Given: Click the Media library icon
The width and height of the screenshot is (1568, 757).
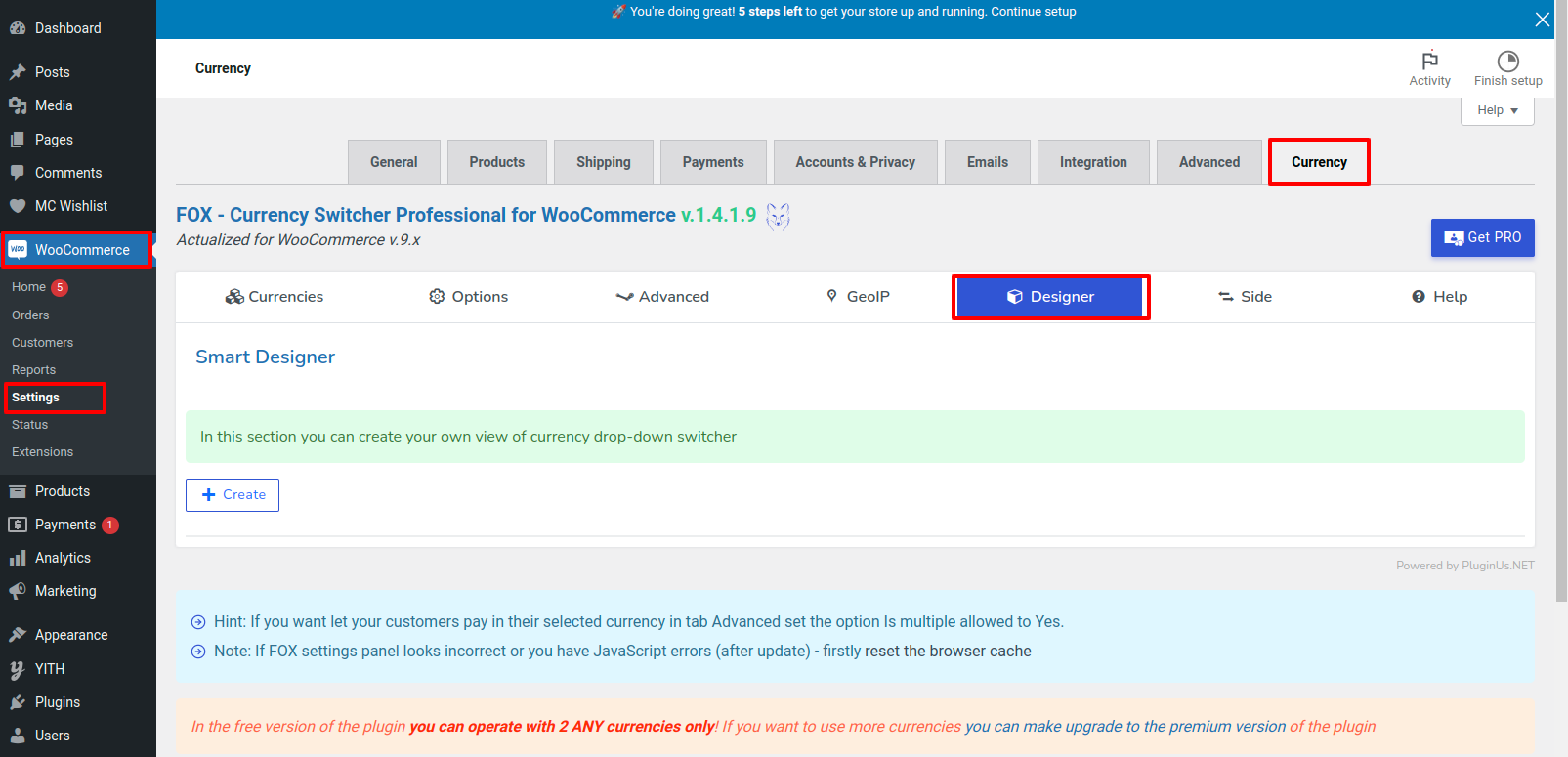Looking at the screenshot, I should pos(18,105).
